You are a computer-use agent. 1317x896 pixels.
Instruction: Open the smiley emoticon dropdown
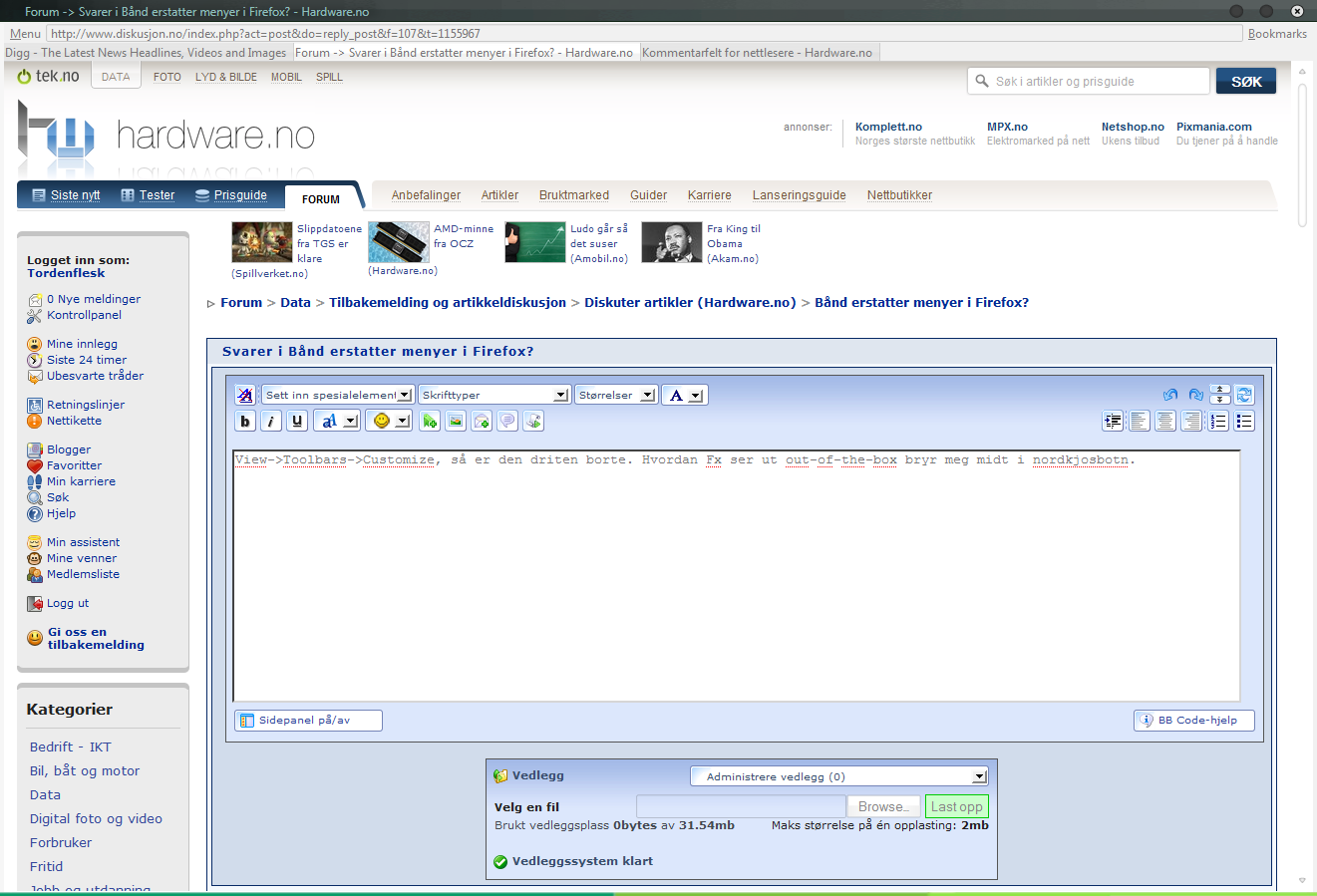(x=389, y=421)
